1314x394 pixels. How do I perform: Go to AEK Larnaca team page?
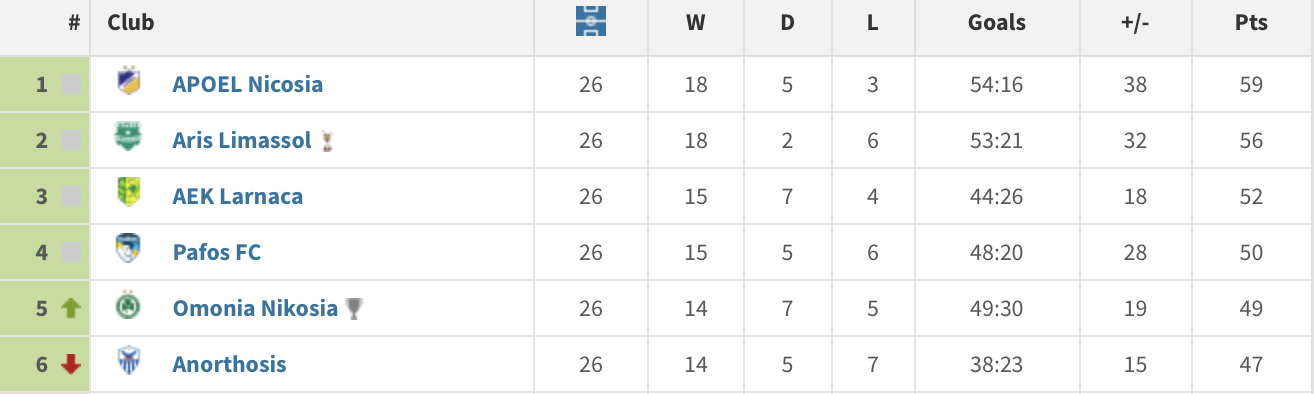(x=238, y=196)
